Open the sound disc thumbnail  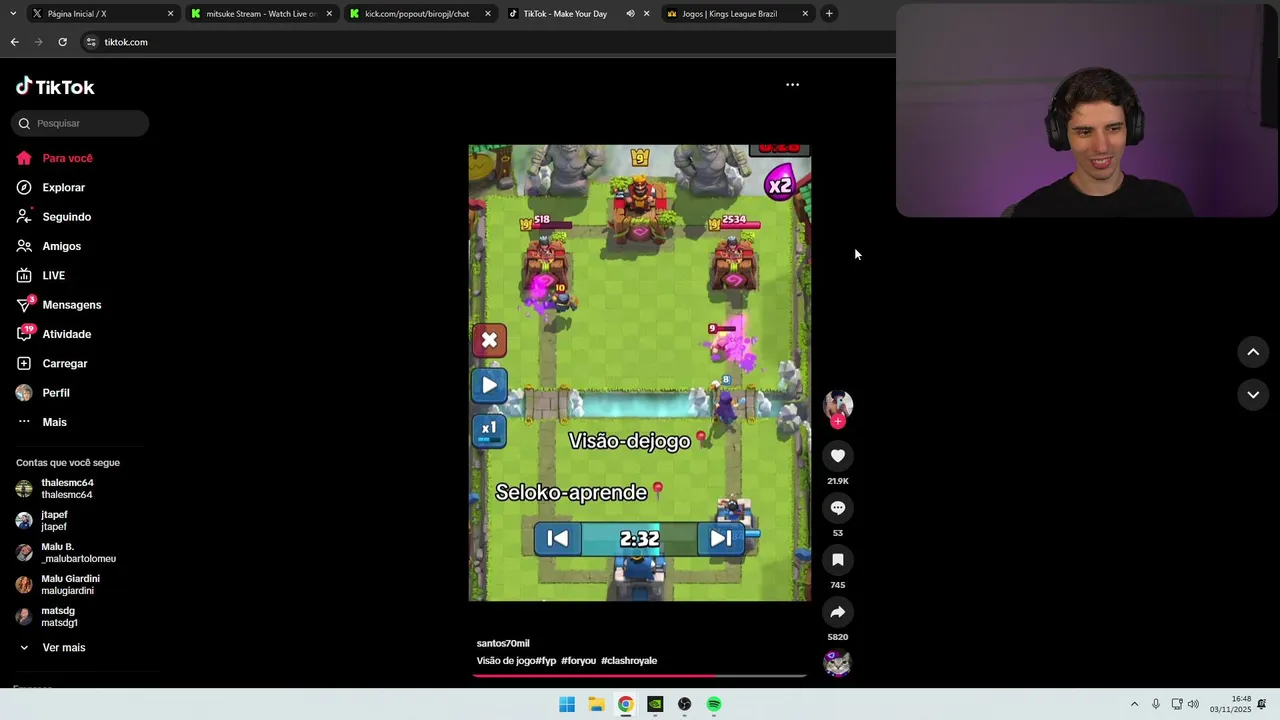[x=838, y=663]
